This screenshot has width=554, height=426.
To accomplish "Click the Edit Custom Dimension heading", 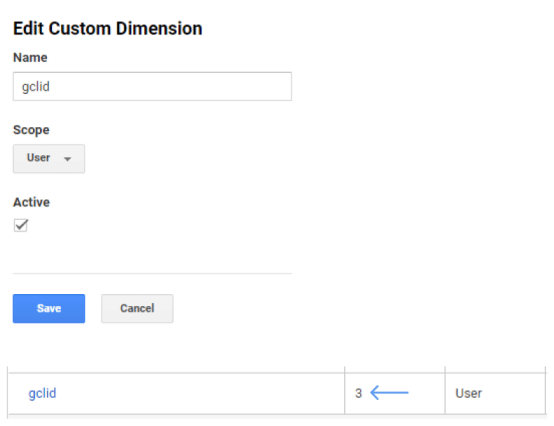I will [108, 29].
